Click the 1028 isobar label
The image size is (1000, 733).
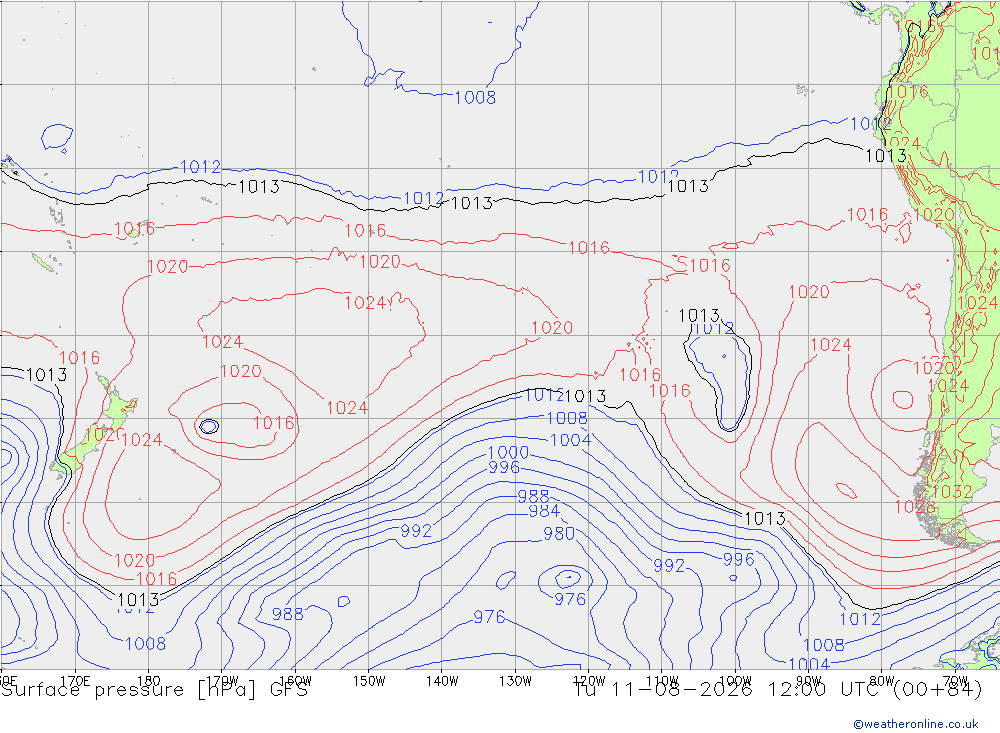click(x=915, y=507)
